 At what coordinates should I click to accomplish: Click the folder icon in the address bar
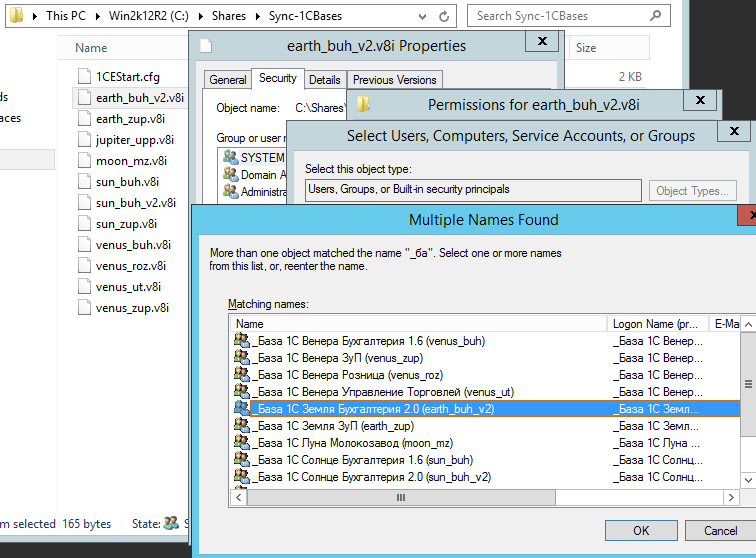16,15
